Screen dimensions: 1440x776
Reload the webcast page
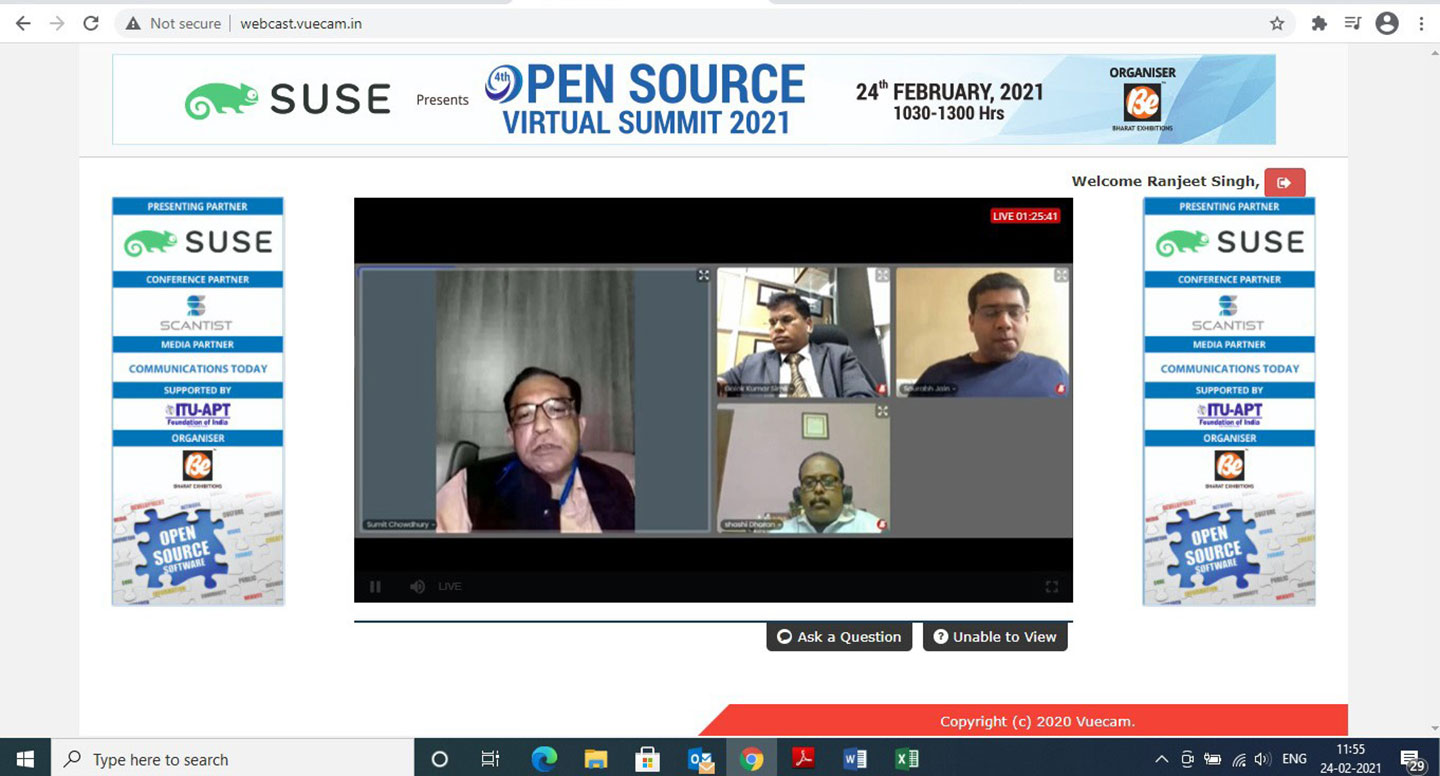click(91, 23)
